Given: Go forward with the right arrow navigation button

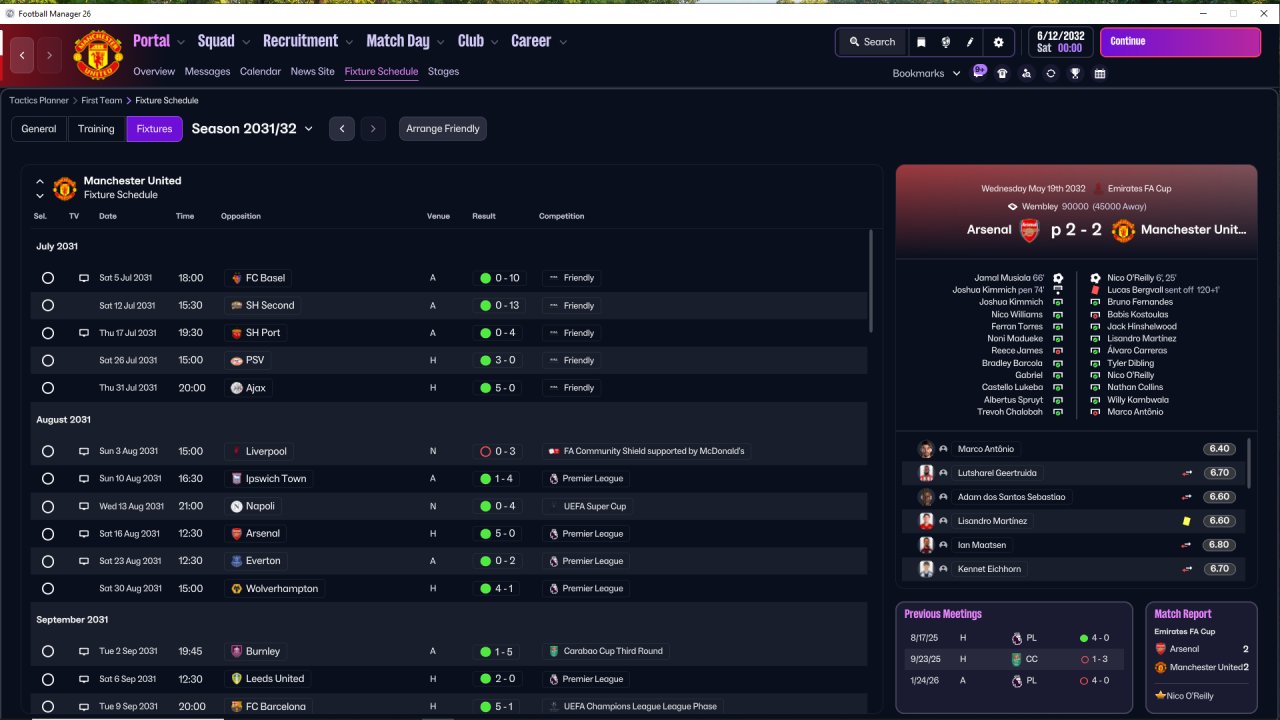Looking at the screenshot, I should tap(49, 55).
